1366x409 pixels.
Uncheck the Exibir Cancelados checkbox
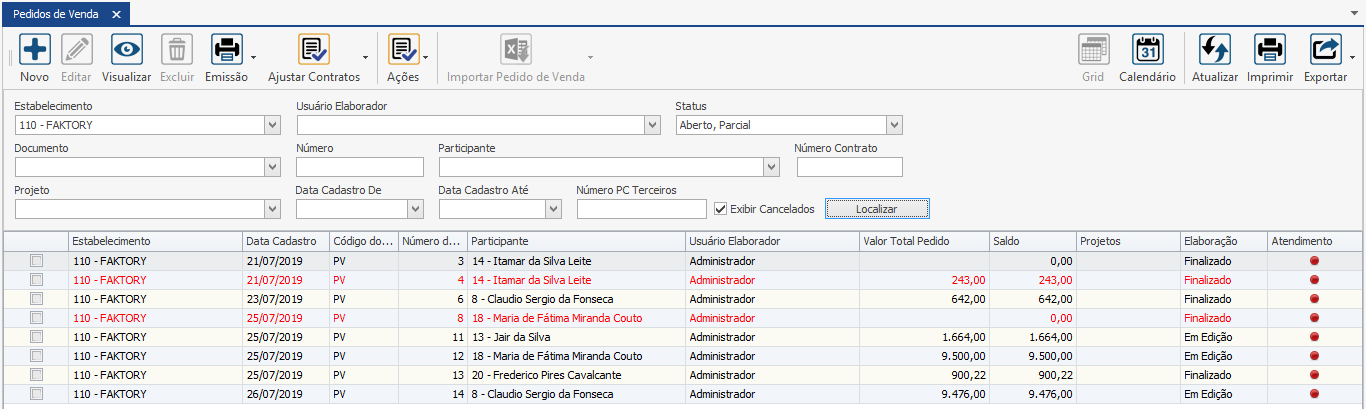(x=721, y=209)
